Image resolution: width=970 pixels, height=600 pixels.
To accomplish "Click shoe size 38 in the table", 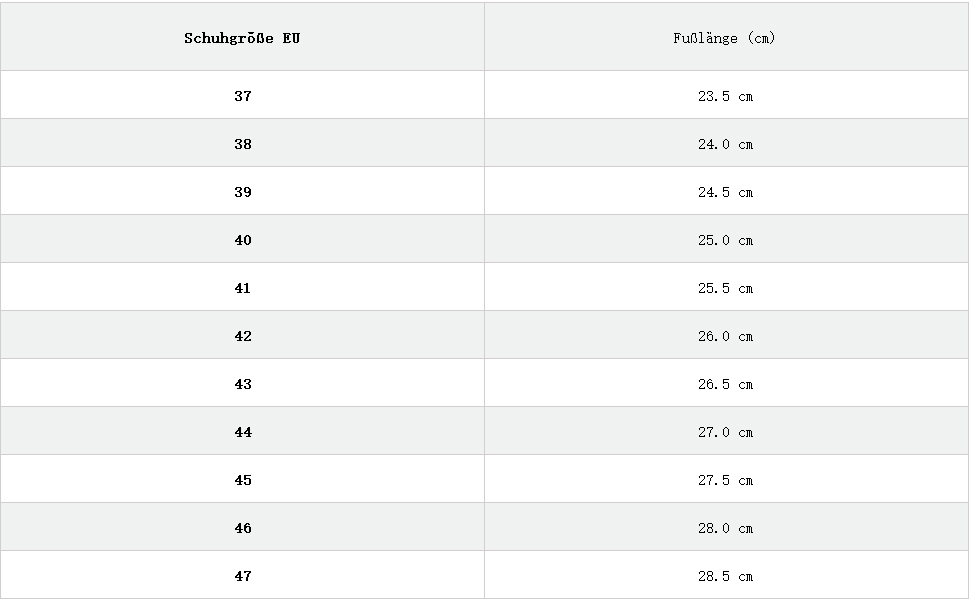I will [243, 144].
